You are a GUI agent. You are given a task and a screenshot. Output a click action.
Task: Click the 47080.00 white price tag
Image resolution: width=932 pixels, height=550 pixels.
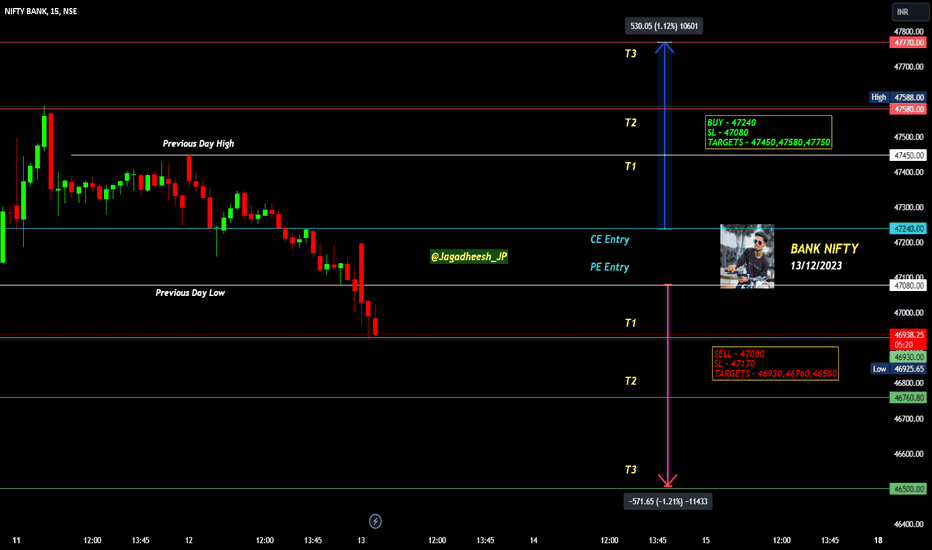(908, 285)
